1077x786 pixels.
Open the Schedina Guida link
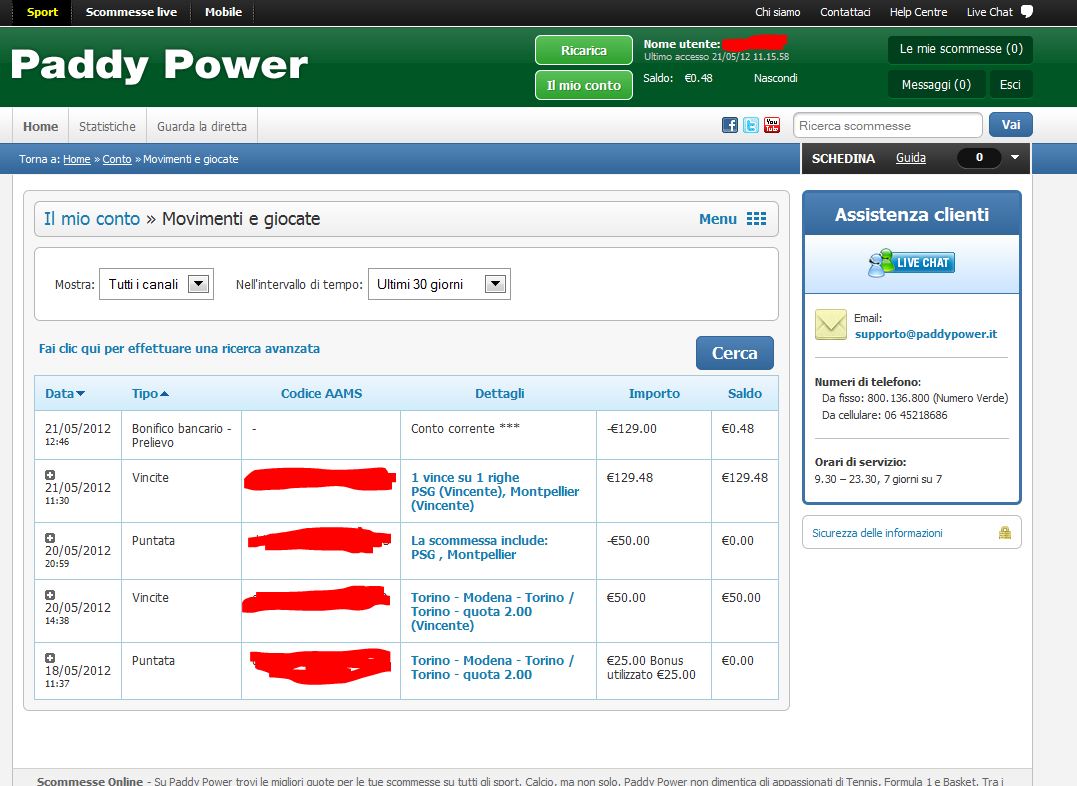point(911,158)
